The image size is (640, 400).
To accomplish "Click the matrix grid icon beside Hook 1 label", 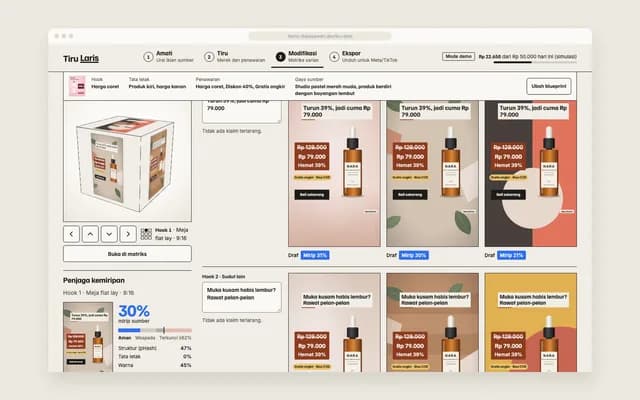I will click(x=146, y=234).
